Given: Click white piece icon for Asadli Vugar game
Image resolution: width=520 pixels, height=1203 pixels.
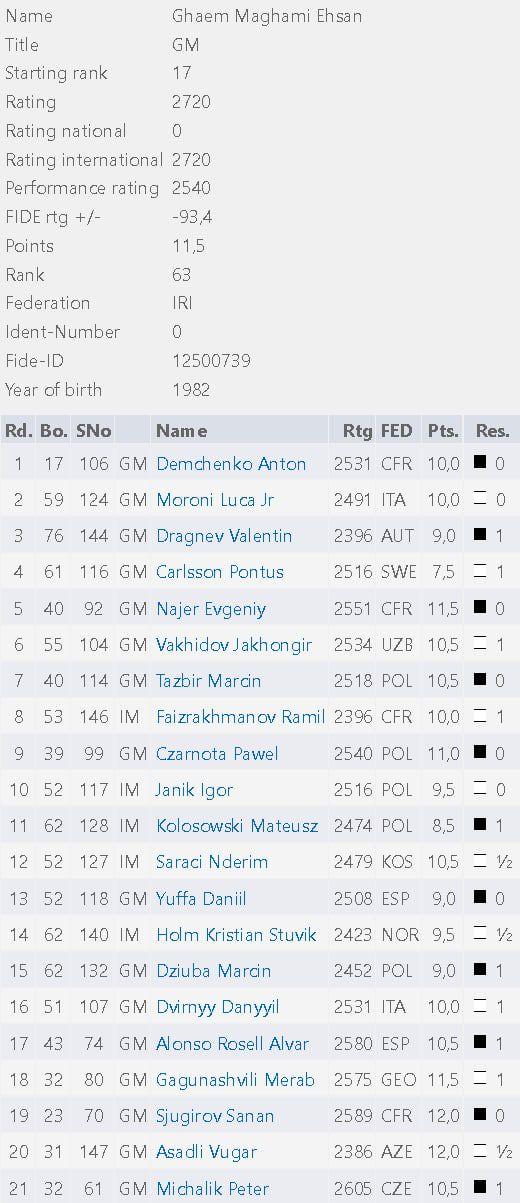Looking at the screenshot, I should (480, 1151).
